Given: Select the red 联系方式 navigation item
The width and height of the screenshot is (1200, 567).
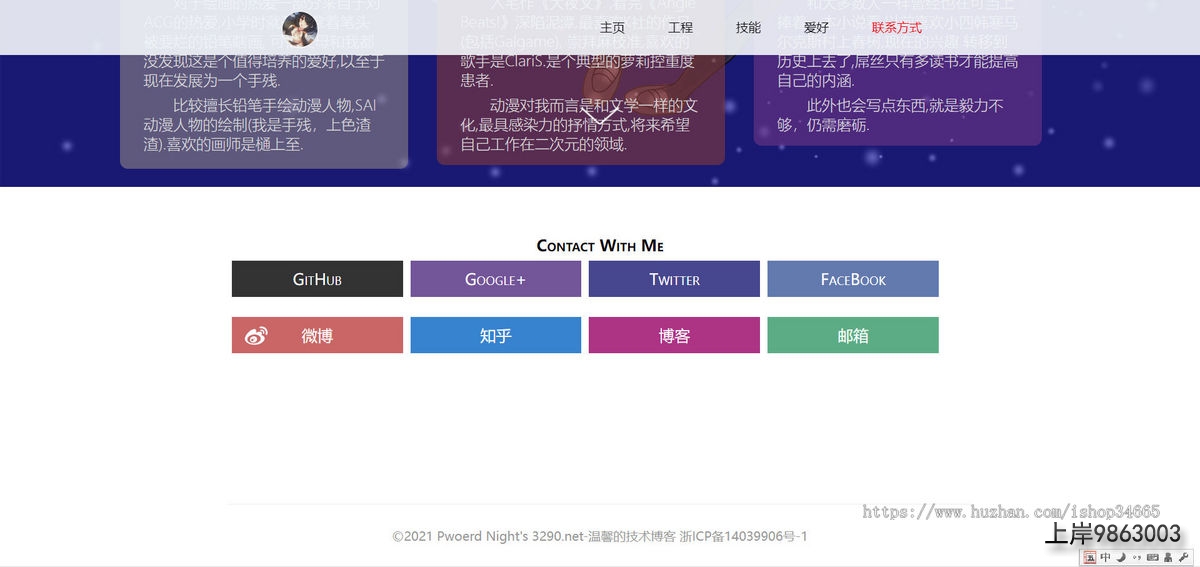Looking at the screenshot, I should [896, 28].
